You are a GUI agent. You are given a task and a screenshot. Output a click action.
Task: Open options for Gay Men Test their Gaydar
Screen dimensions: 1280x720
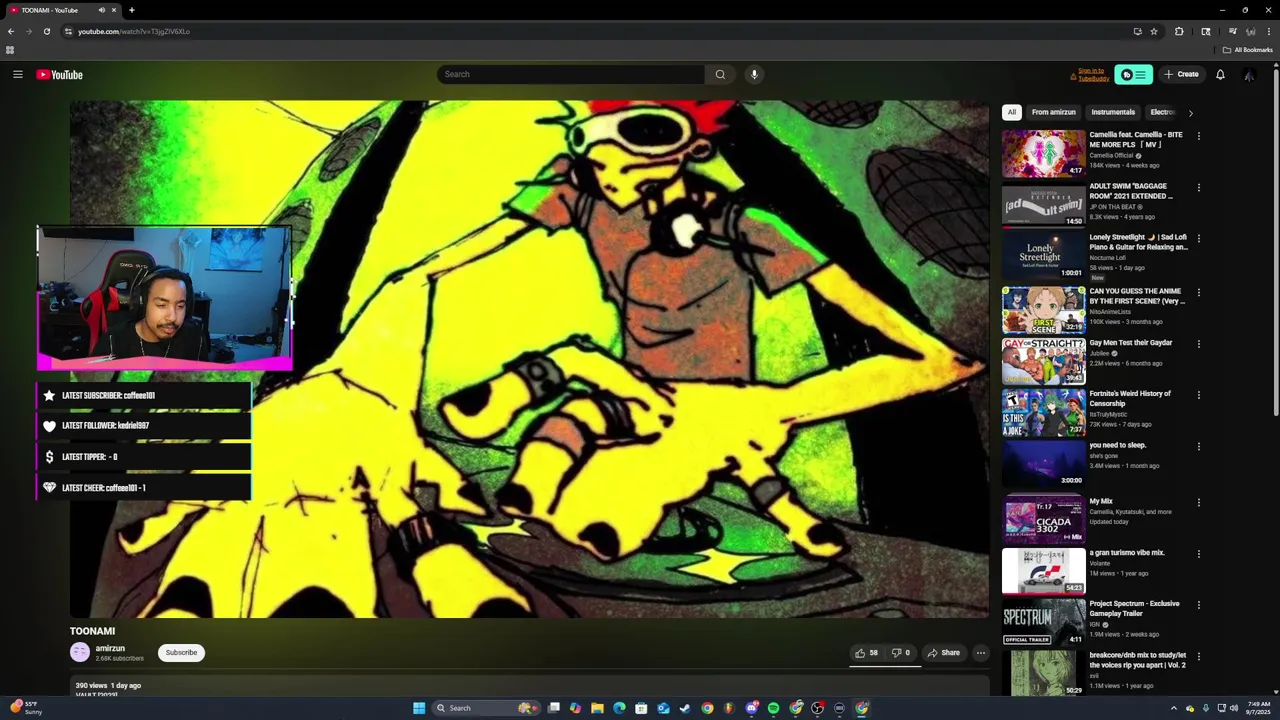[1198, 344]
